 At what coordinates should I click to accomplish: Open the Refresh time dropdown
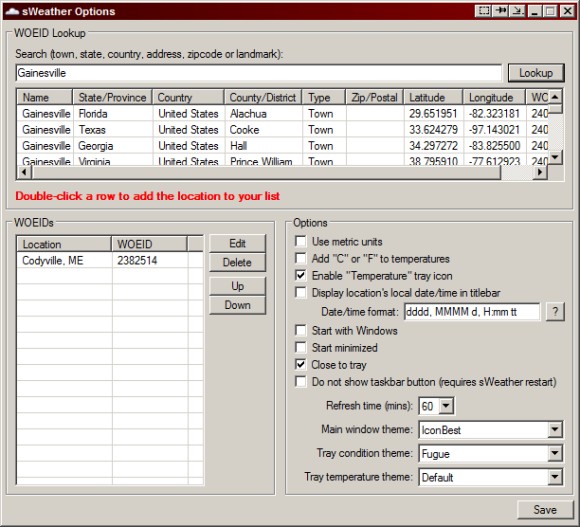[x=446, y=406]
